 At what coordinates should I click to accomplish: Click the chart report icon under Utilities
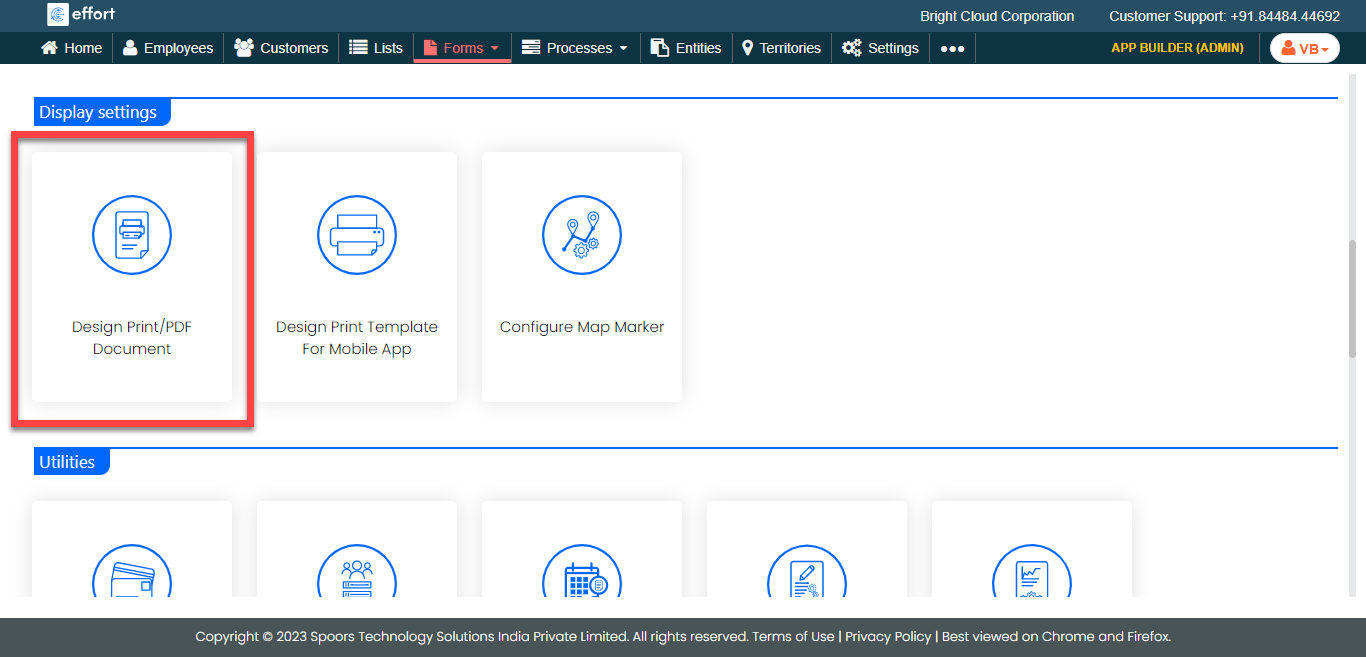point(1032,575)
